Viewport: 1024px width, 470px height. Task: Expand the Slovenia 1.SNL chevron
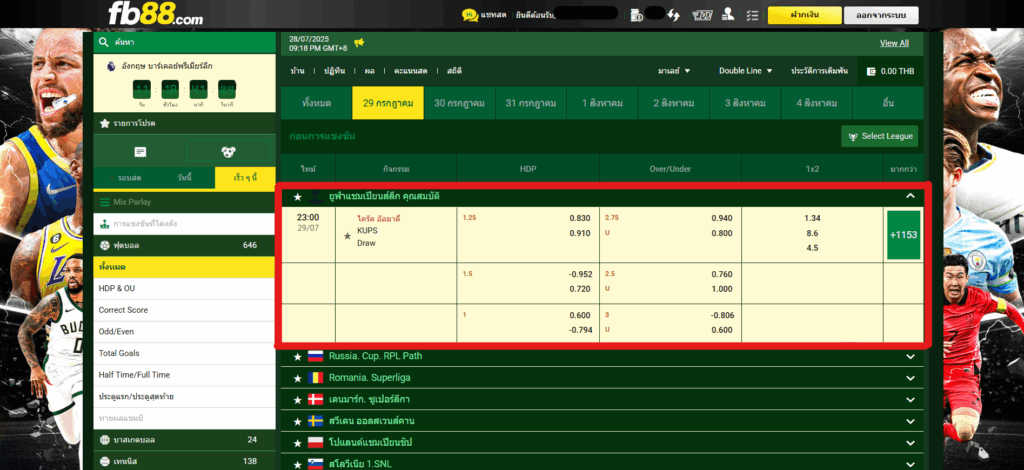coord(910,464)
